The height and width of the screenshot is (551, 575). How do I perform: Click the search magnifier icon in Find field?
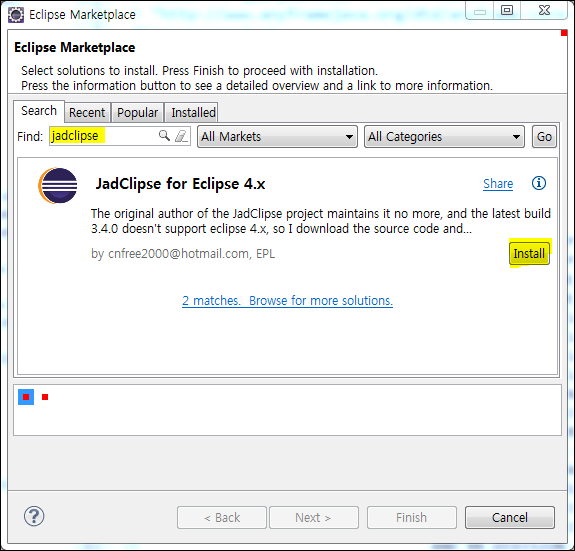pos(164,135)
